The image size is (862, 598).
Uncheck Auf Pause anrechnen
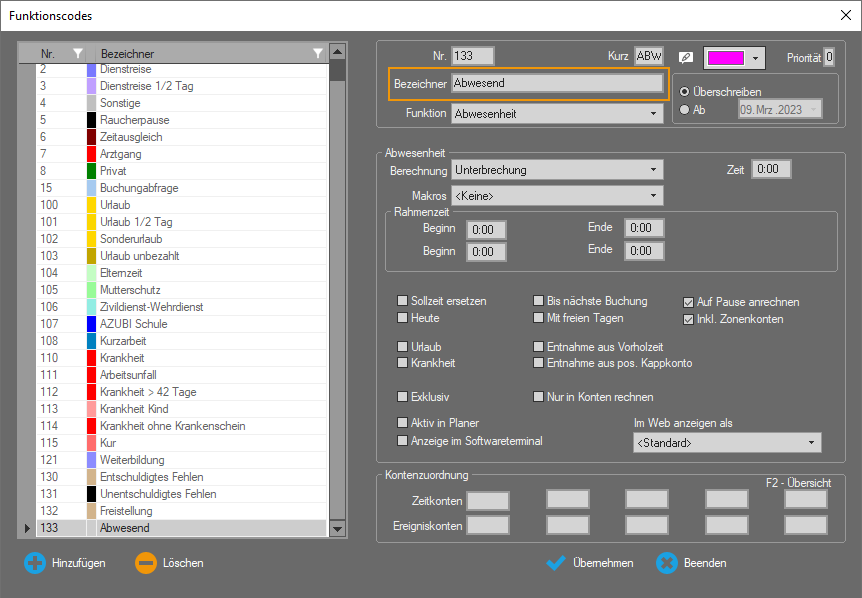688,301
